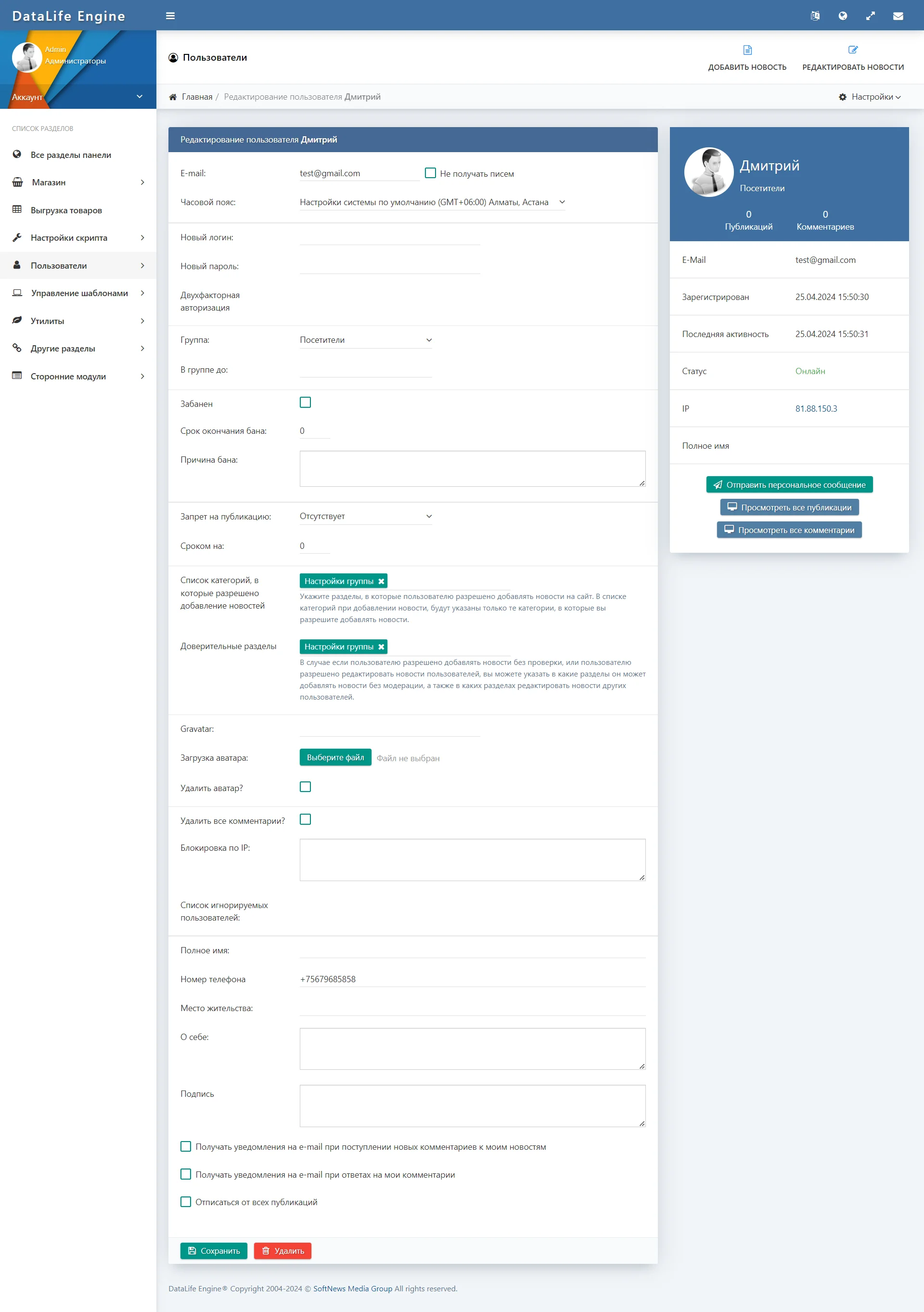Click the translate language icon in header
Image resolution: width=924 pixels, height=1312 pixels.
pos(815,16)
